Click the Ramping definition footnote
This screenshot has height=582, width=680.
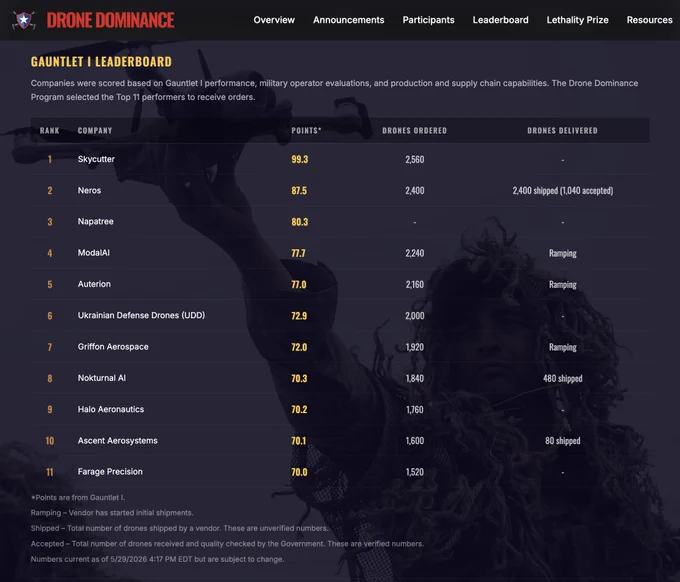[112, 513]
